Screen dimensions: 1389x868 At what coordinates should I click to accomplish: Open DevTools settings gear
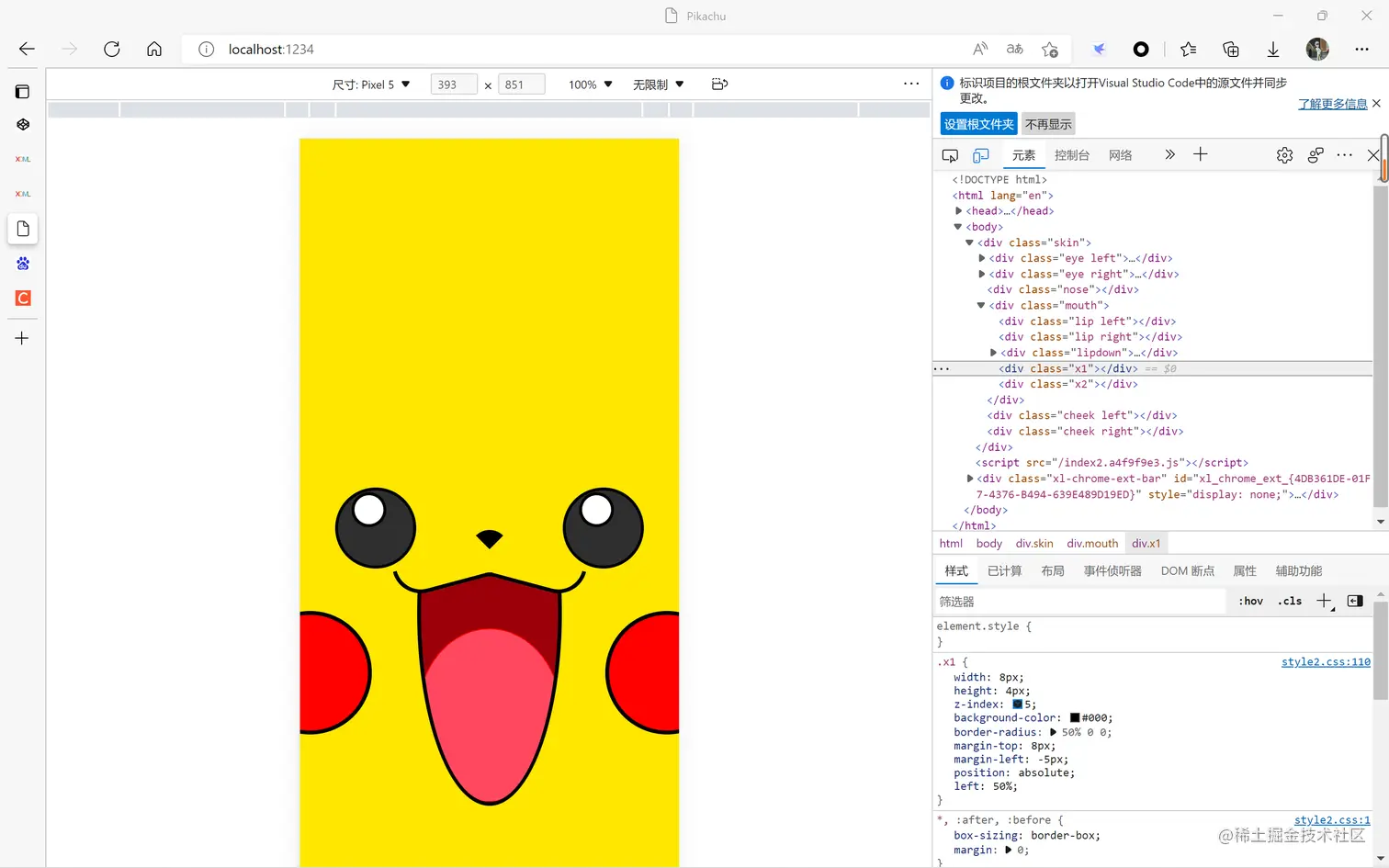coord(1284,155)
